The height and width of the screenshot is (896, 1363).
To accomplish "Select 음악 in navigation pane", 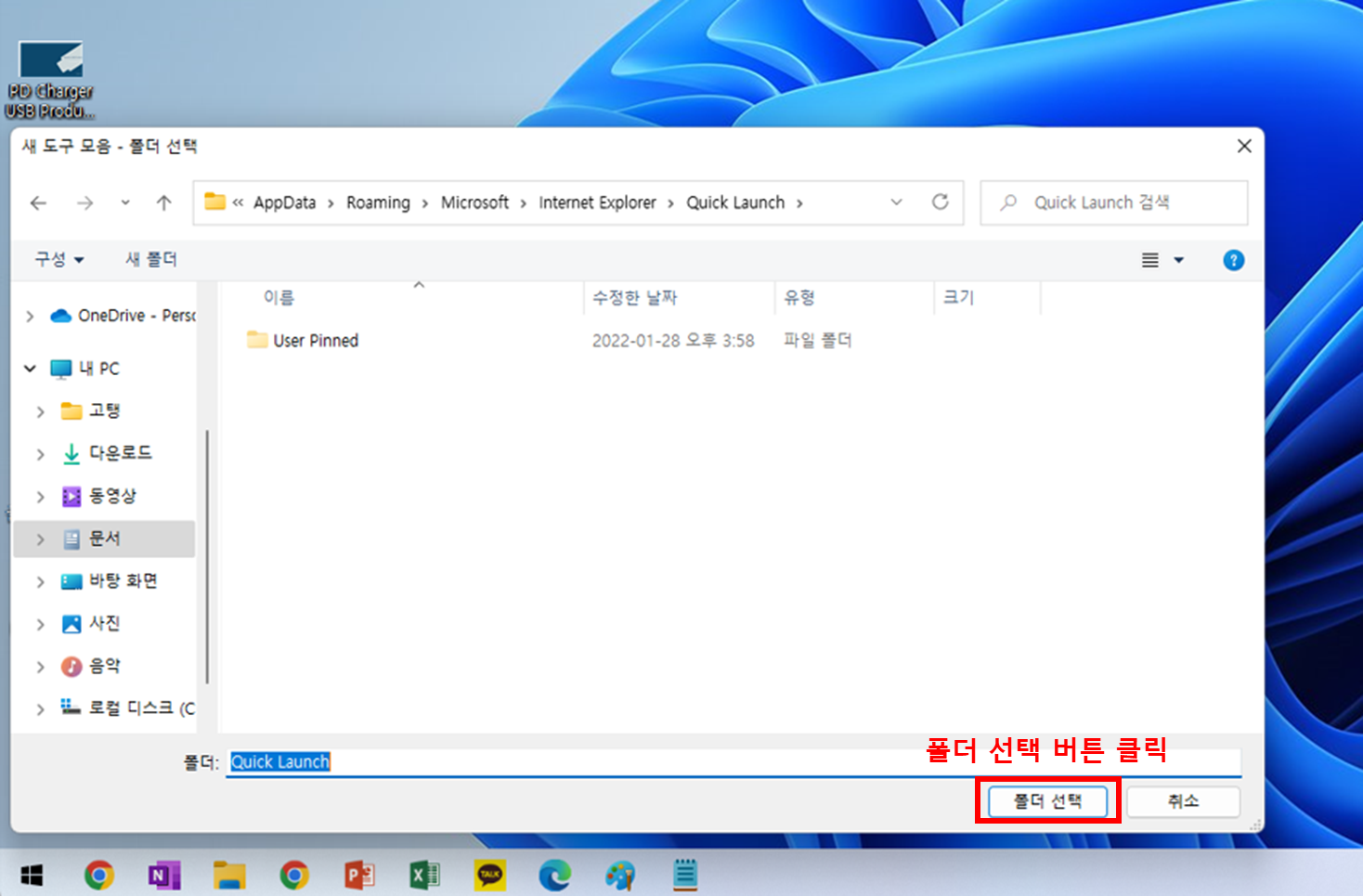I will [x=105, y=666].
